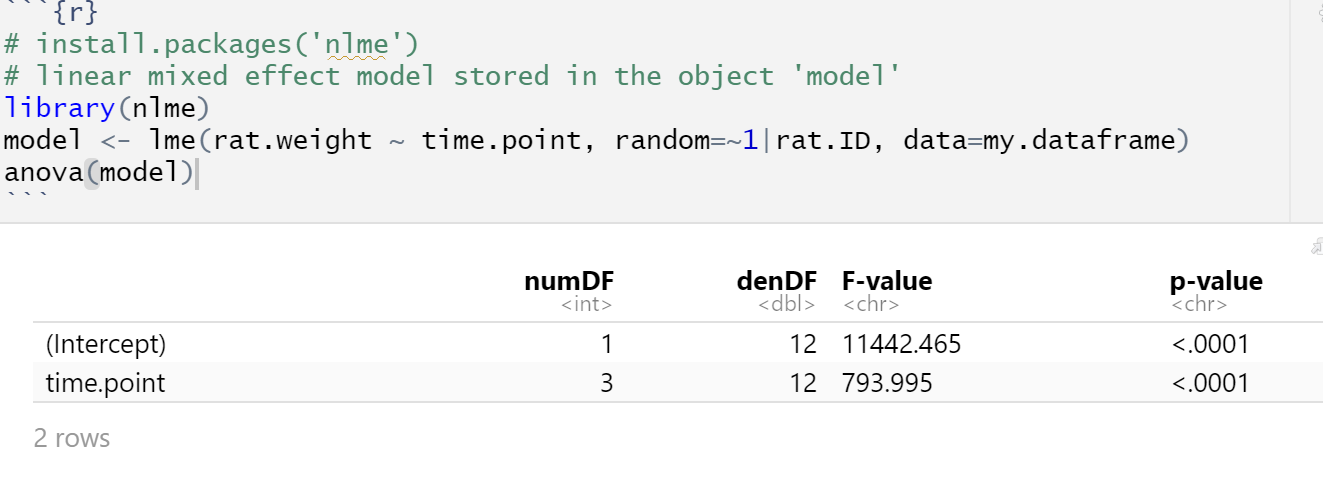
Task: Click the F-value cell 793.995
Action: 888,383
